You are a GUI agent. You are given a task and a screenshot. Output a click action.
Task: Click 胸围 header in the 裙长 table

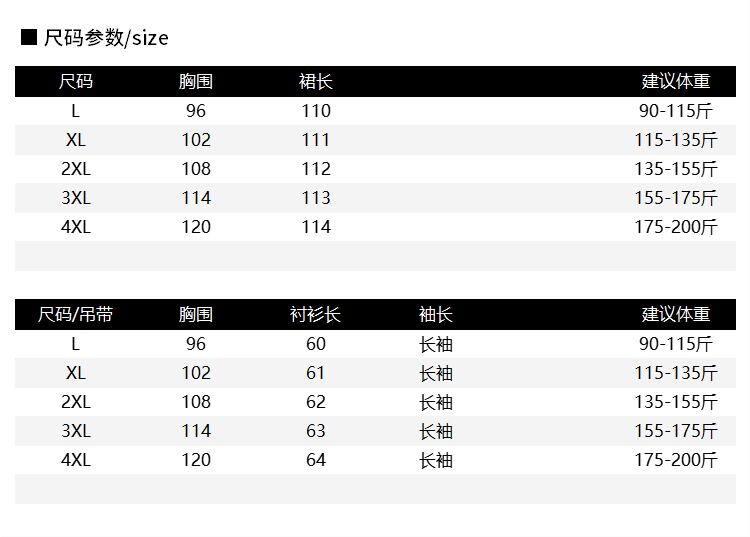point(196,82)
